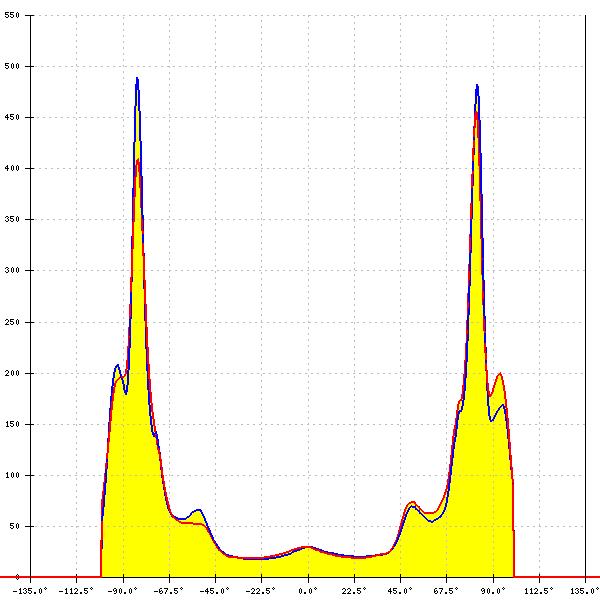Select the -22.5° x-axis label

[261, 591]
